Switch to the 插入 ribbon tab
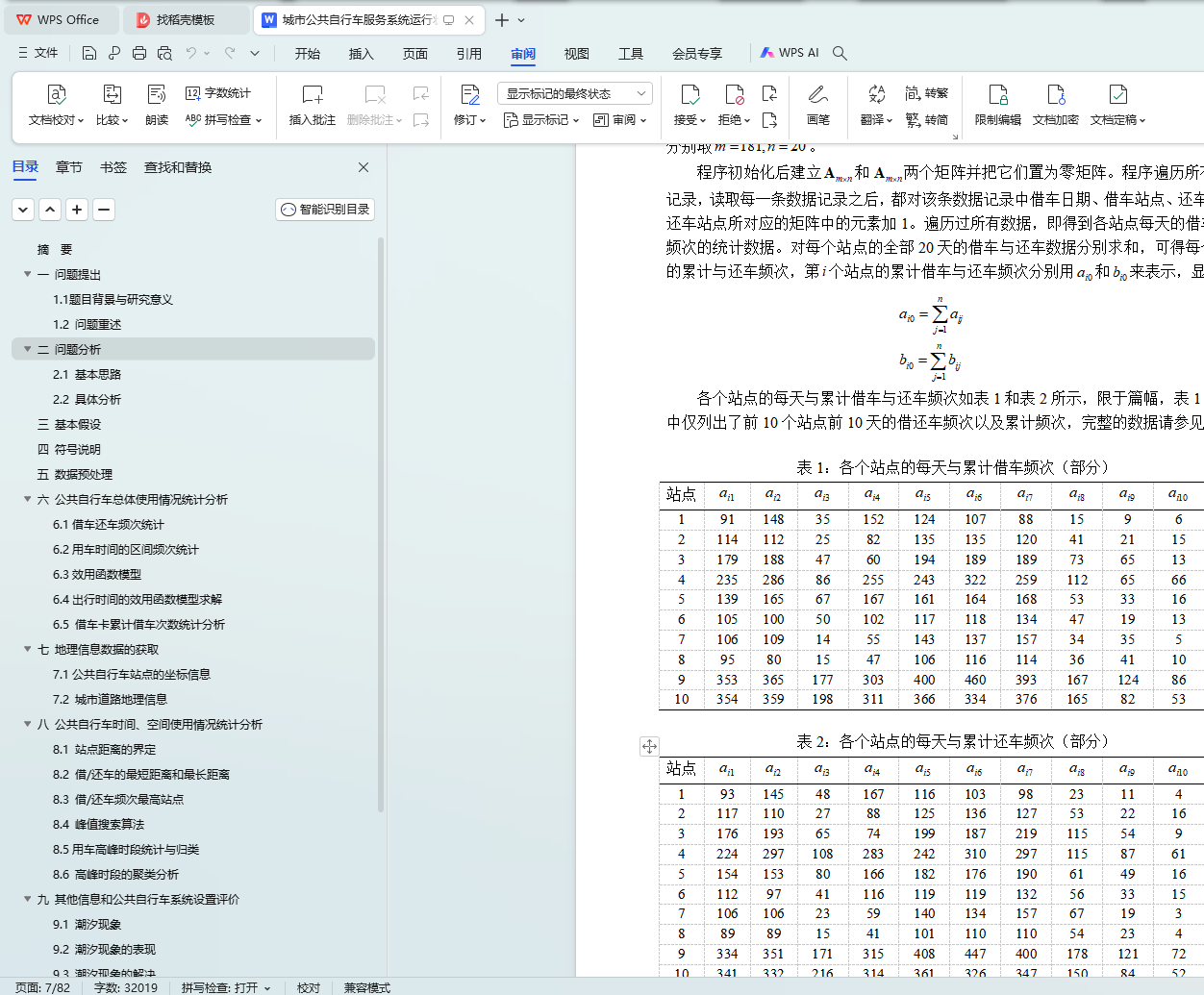1204x995 pixels. pyautogui.click(x=362, y=54)
